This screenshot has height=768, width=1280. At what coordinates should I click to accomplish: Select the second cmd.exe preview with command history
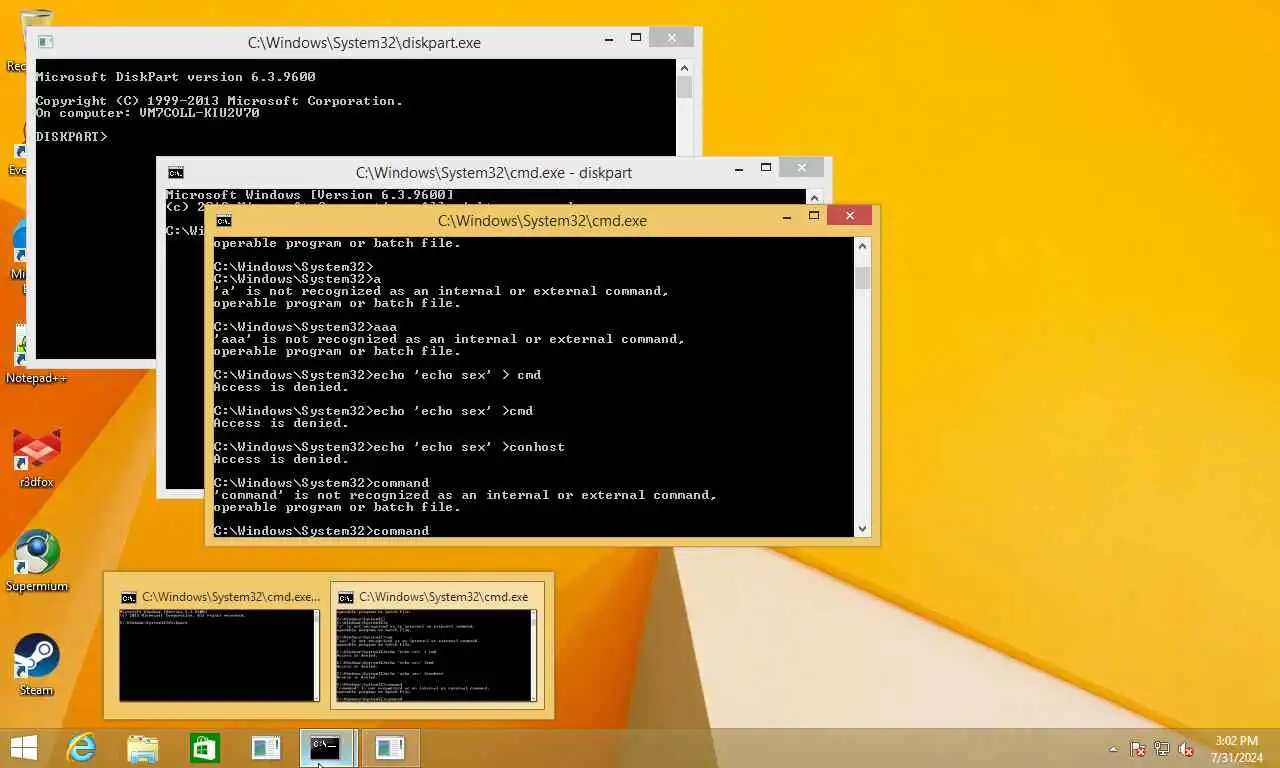coord(437,646)
